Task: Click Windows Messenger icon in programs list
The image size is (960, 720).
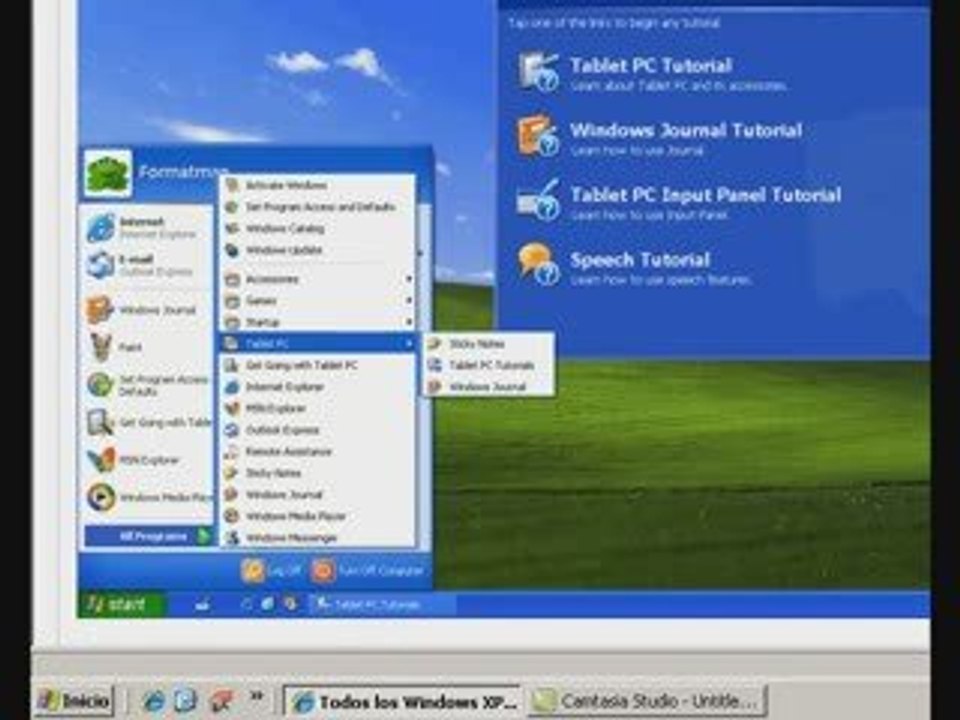Action: (231, 538)
